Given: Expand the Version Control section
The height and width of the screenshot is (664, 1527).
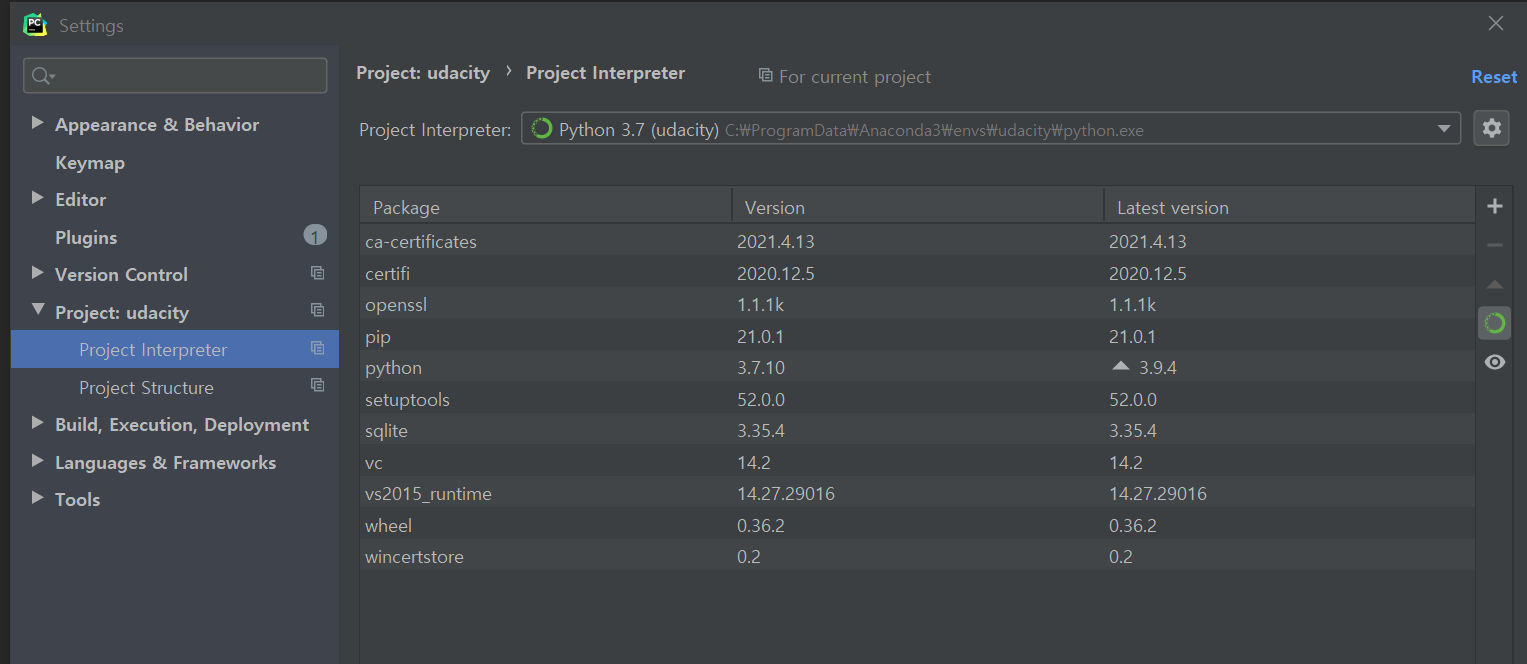Looking at the screenshot, I should click(x=38, y=273).
